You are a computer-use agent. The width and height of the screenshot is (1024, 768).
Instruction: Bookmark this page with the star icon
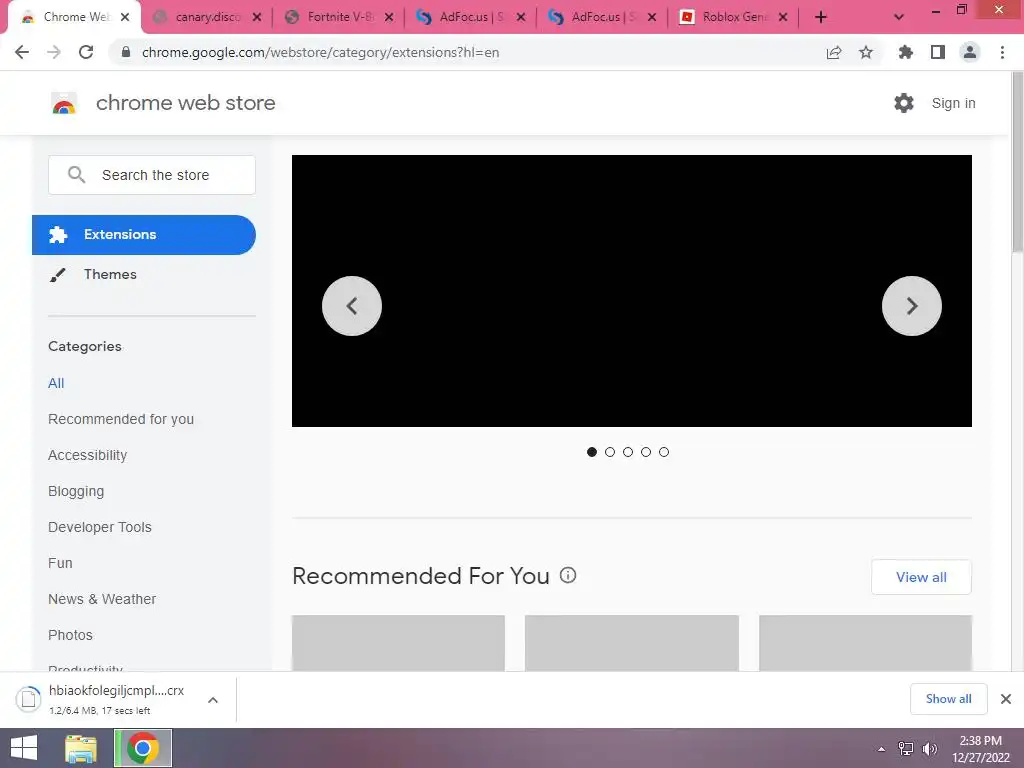[866, 52]
